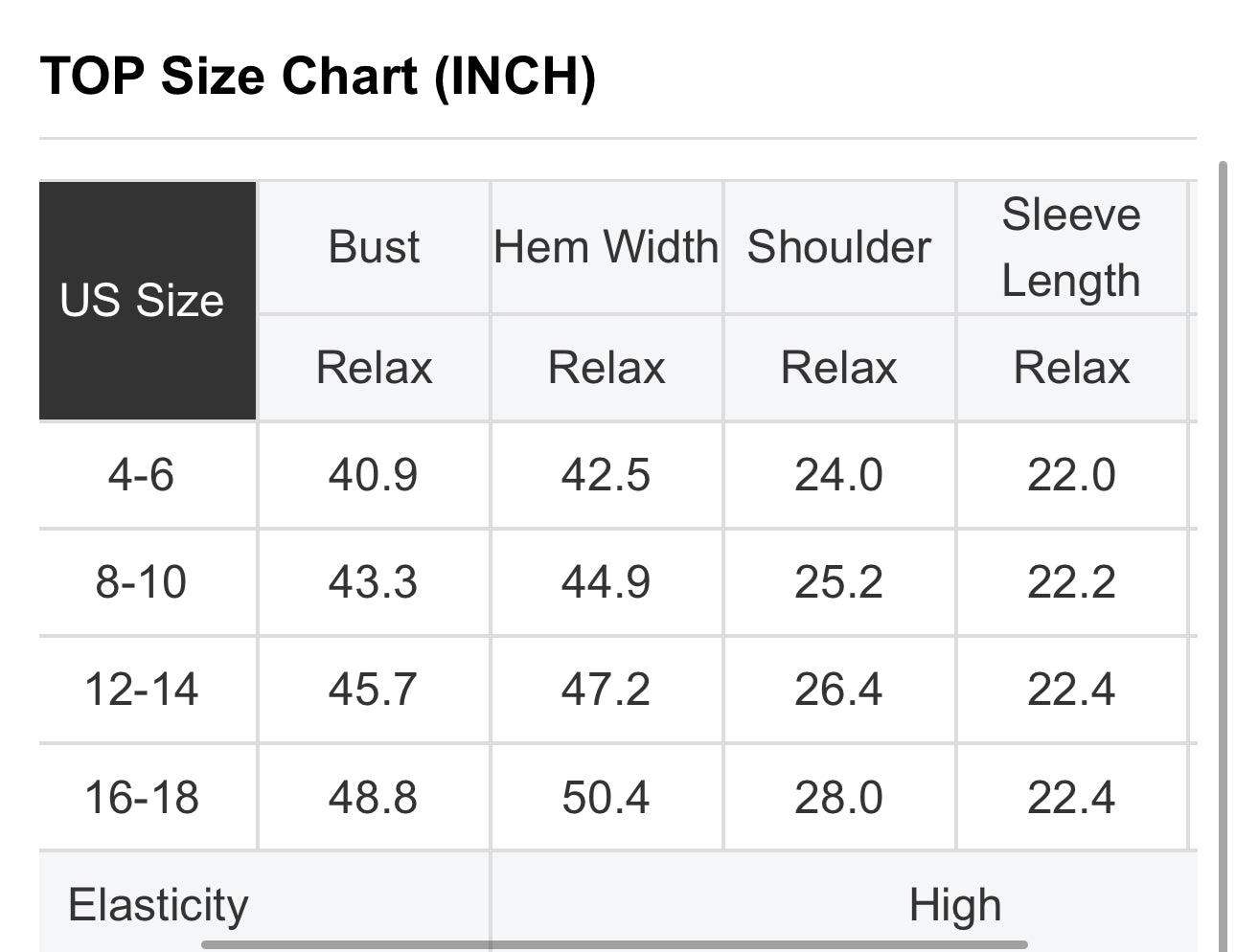Click the High elasticity value
Image resolution: width=1236 pixels, height=952 pixels.
pos(955,905)
